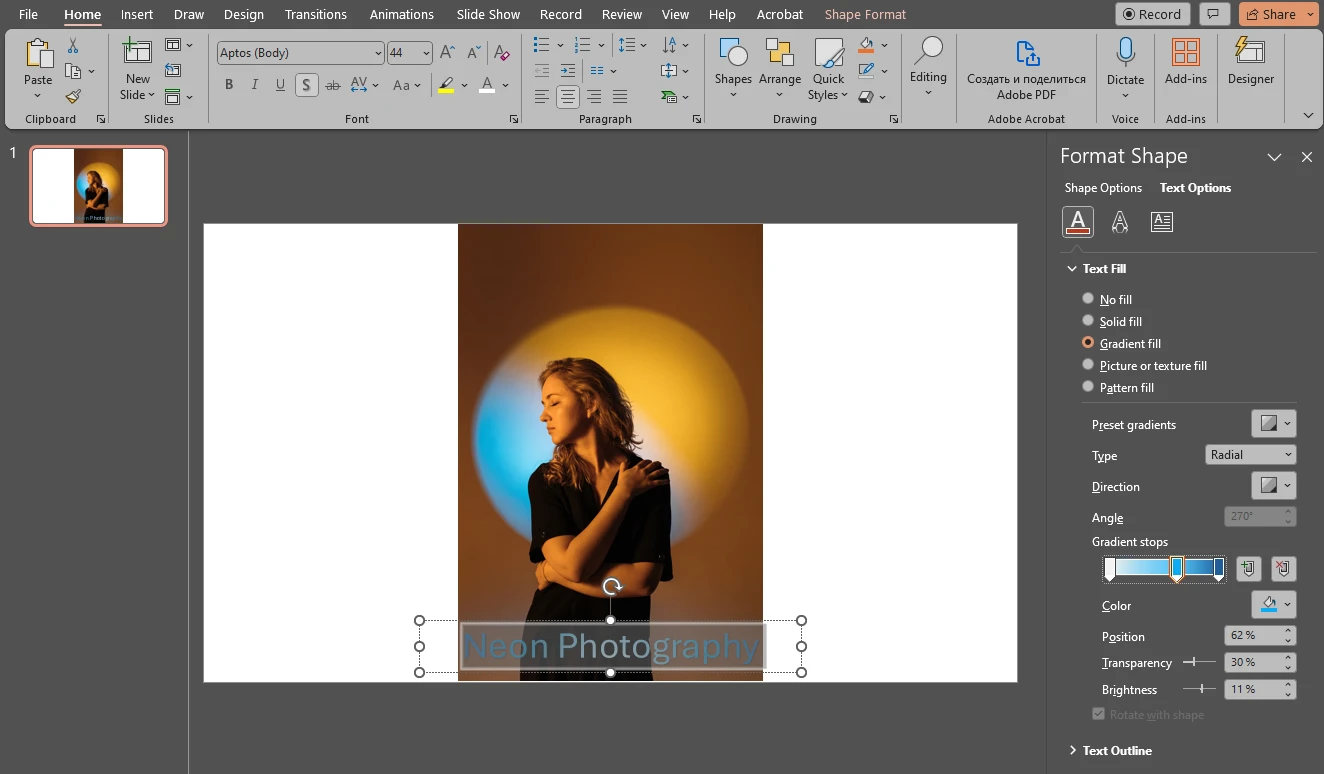The height and width of the screenshot is (774, 1324).
Task: Click the Share button
Action: [x=1278, y=14]
